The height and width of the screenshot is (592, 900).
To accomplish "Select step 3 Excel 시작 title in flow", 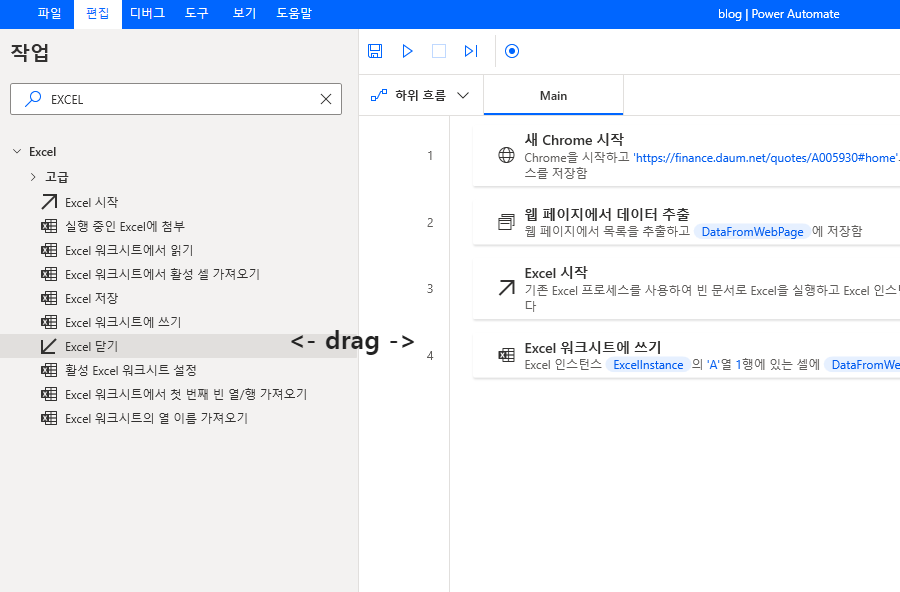I will tap(556, 273).
